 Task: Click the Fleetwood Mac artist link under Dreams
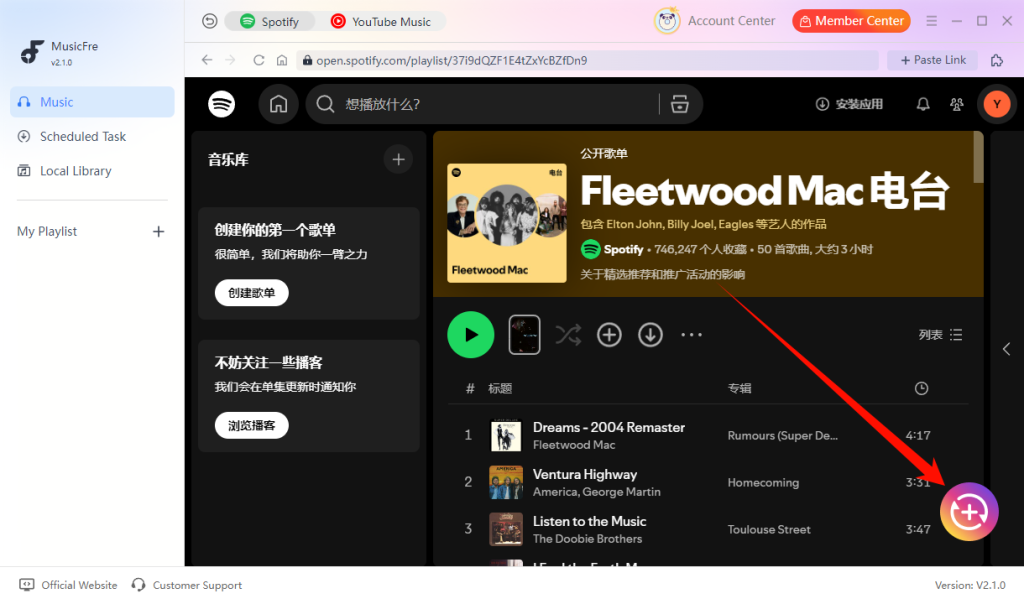point(573,445)
